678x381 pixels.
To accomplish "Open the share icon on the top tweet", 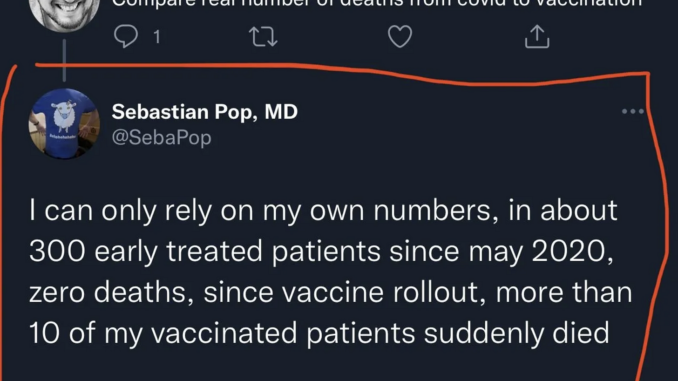I will (x=537, y=36).
